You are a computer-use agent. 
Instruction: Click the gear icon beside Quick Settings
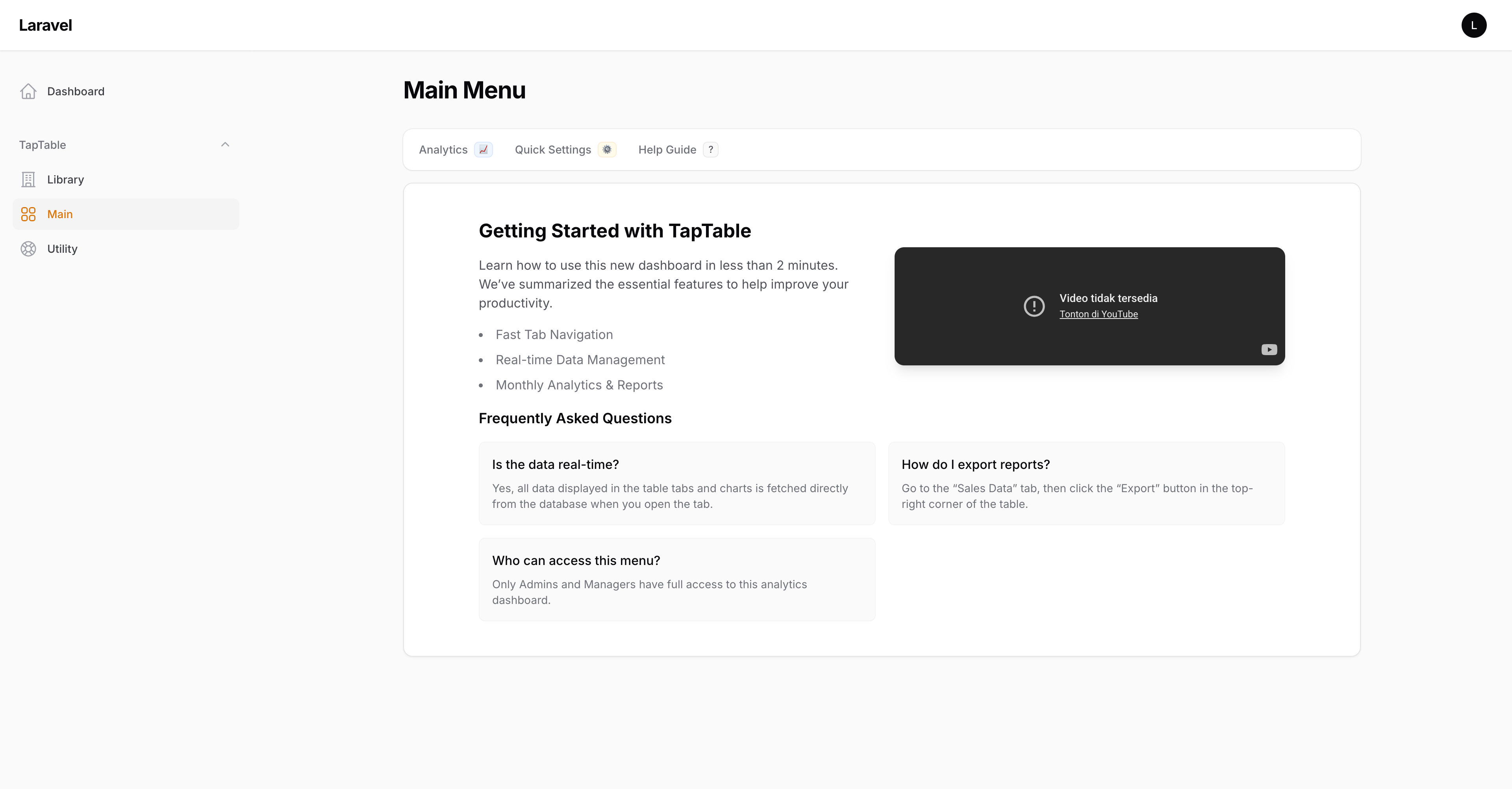[608, 150]
